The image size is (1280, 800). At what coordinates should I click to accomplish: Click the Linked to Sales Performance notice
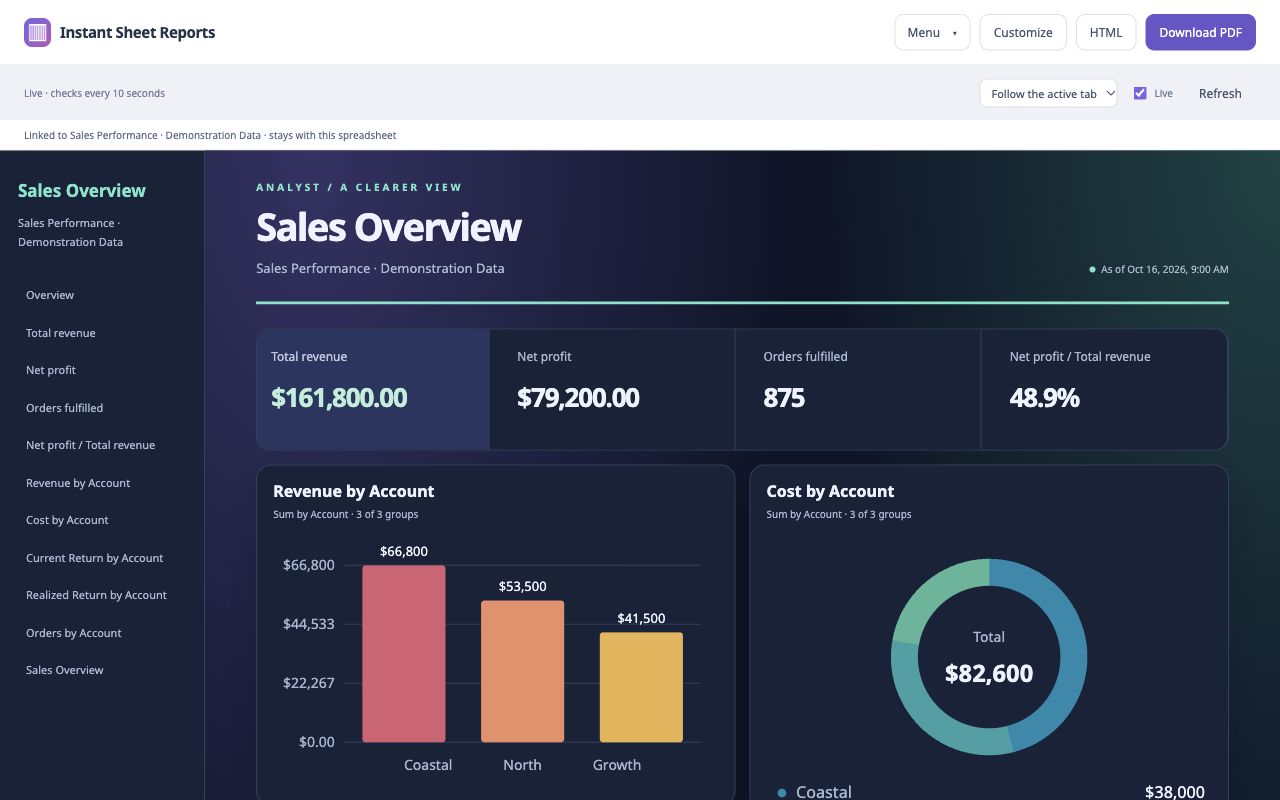pos(210,135)
